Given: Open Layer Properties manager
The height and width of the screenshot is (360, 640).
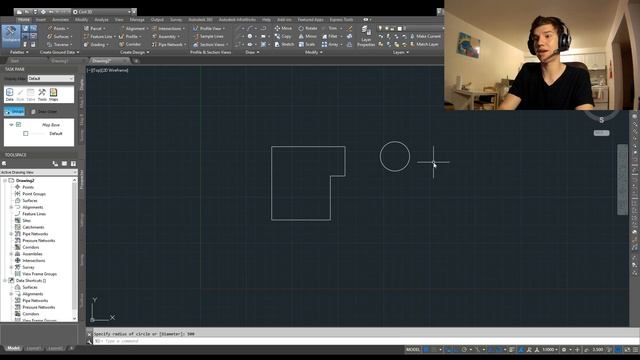Looking at the screenshot, I should tap(366, 36).
